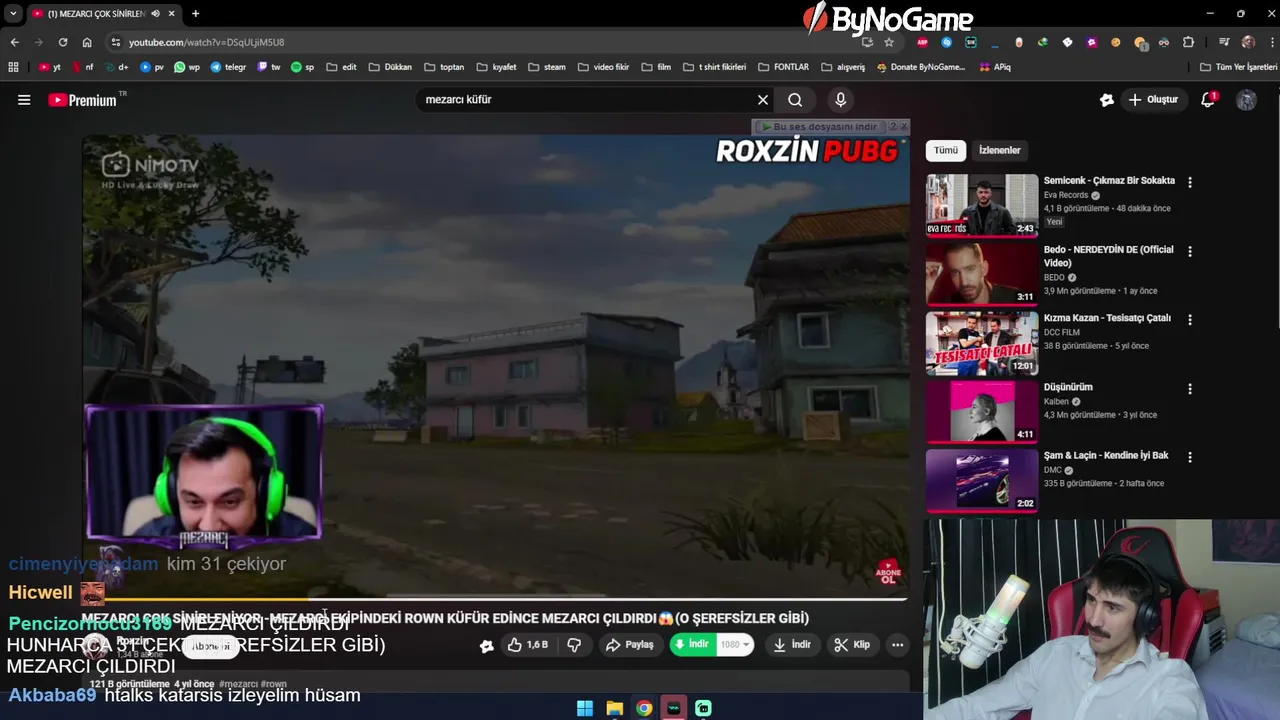Click the video player frame

[496, 368]
